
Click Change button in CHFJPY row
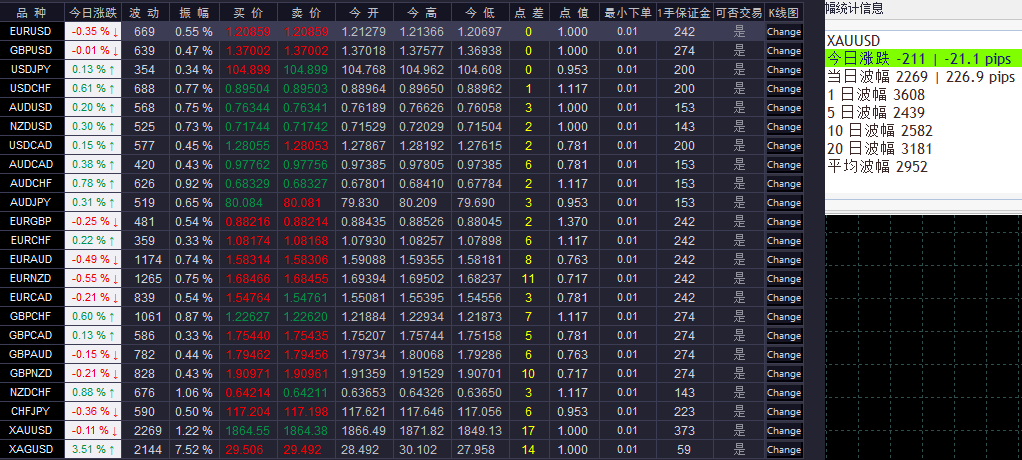pos(784,412)
